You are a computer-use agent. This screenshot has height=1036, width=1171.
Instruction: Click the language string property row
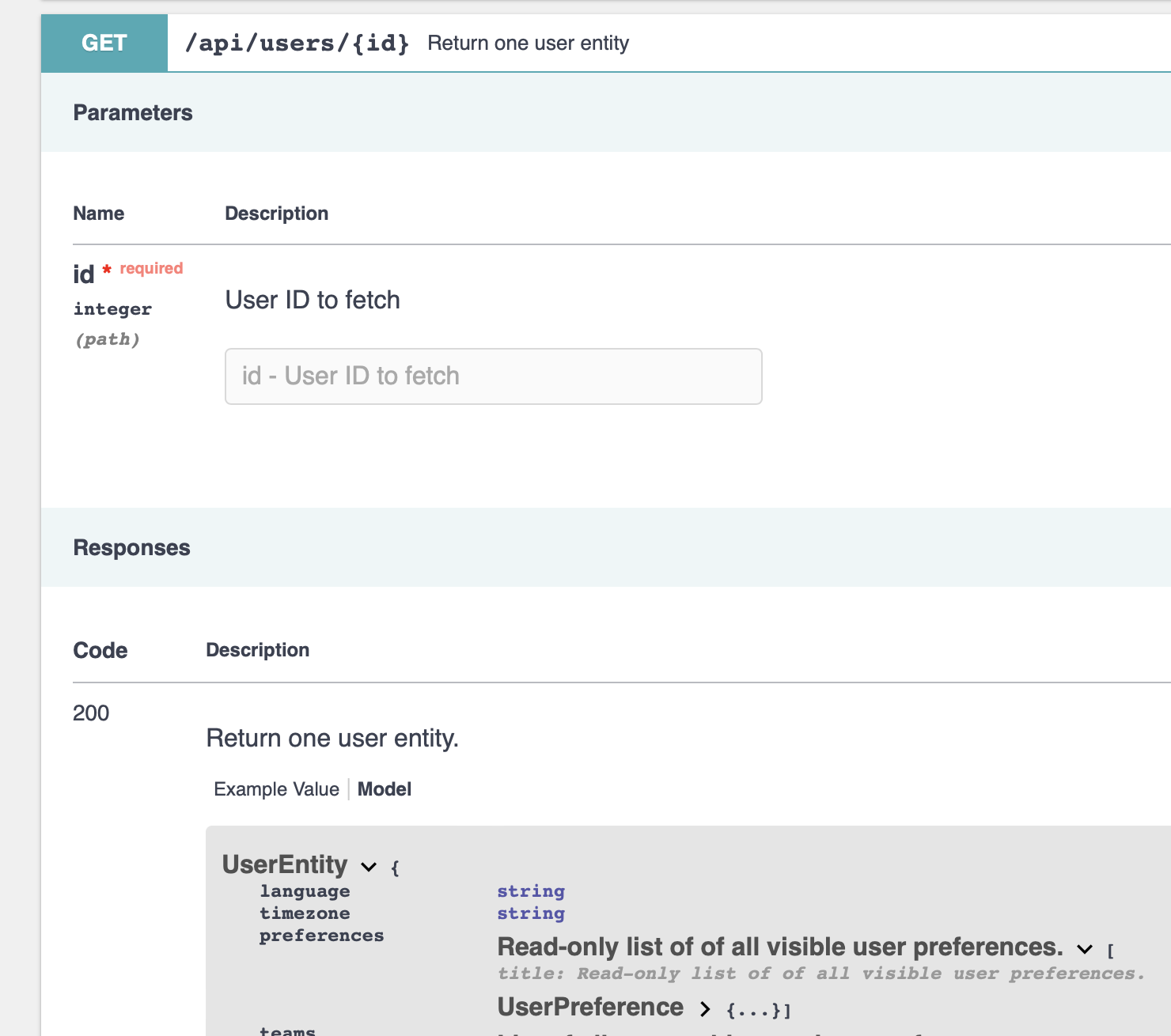point(305,891)
